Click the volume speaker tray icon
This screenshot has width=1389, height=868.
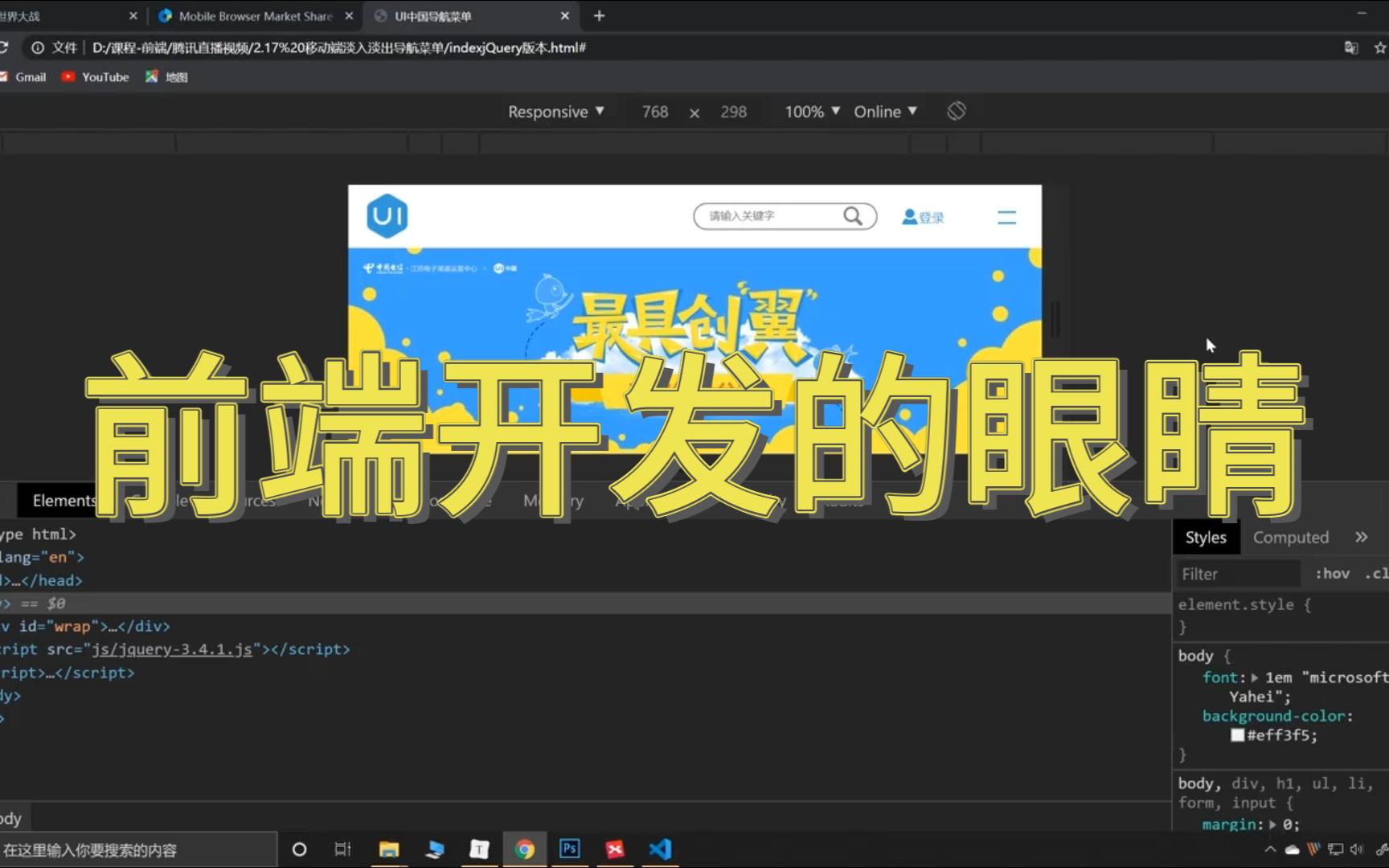[1357, 850]
